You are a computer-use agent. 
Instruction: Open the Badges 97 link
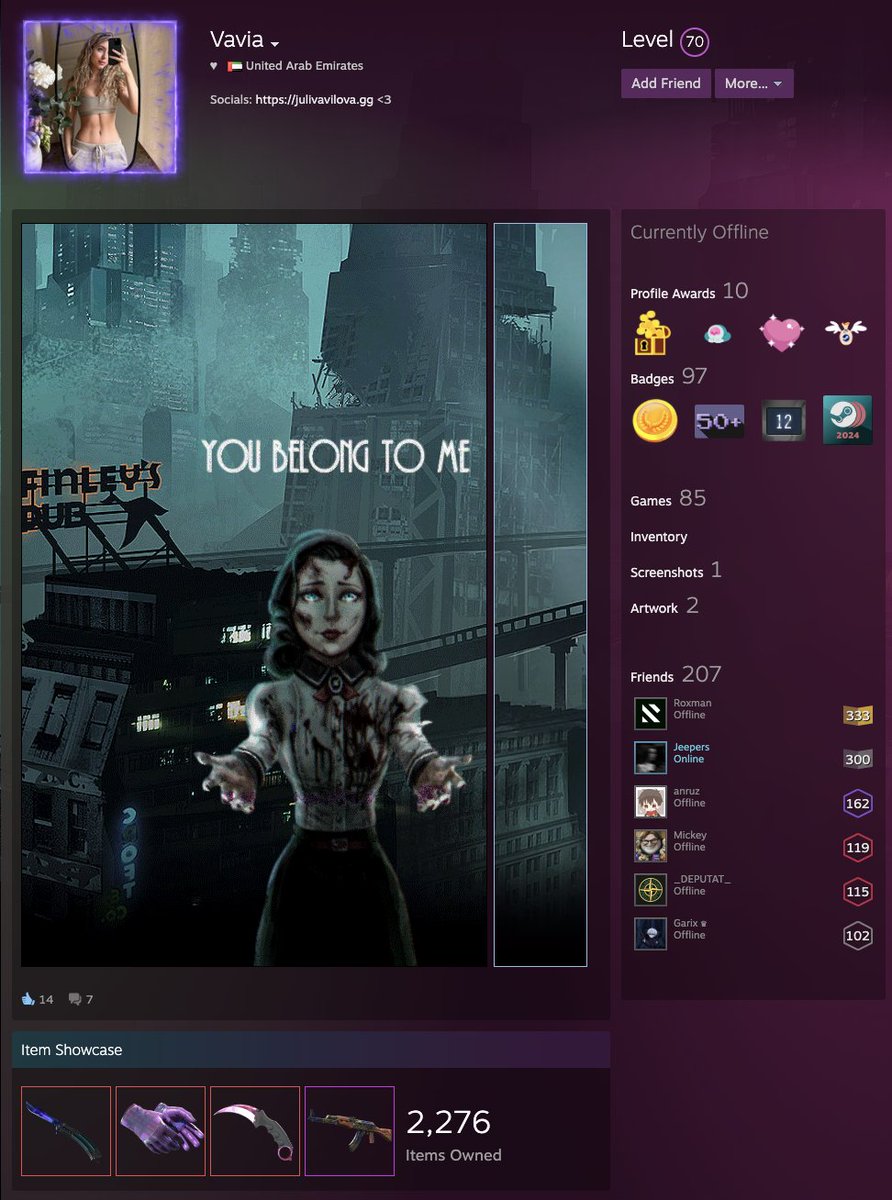pos(669,377)
